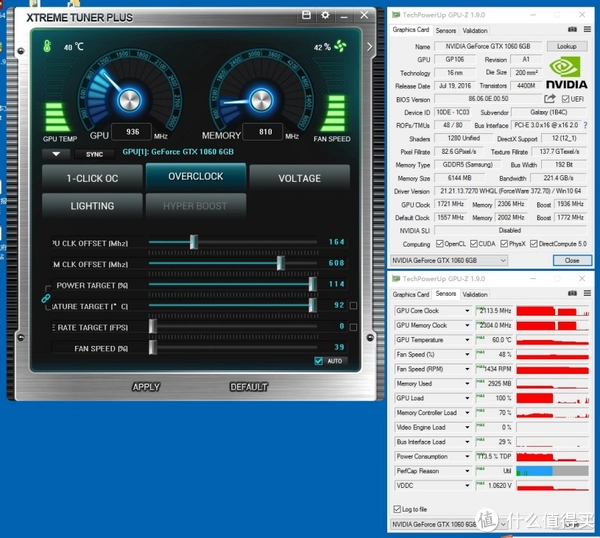This screenshot has width=600, height=538.
Task: Click BIOS share/export icon in GPU-Z
Action: coord(550,99)
